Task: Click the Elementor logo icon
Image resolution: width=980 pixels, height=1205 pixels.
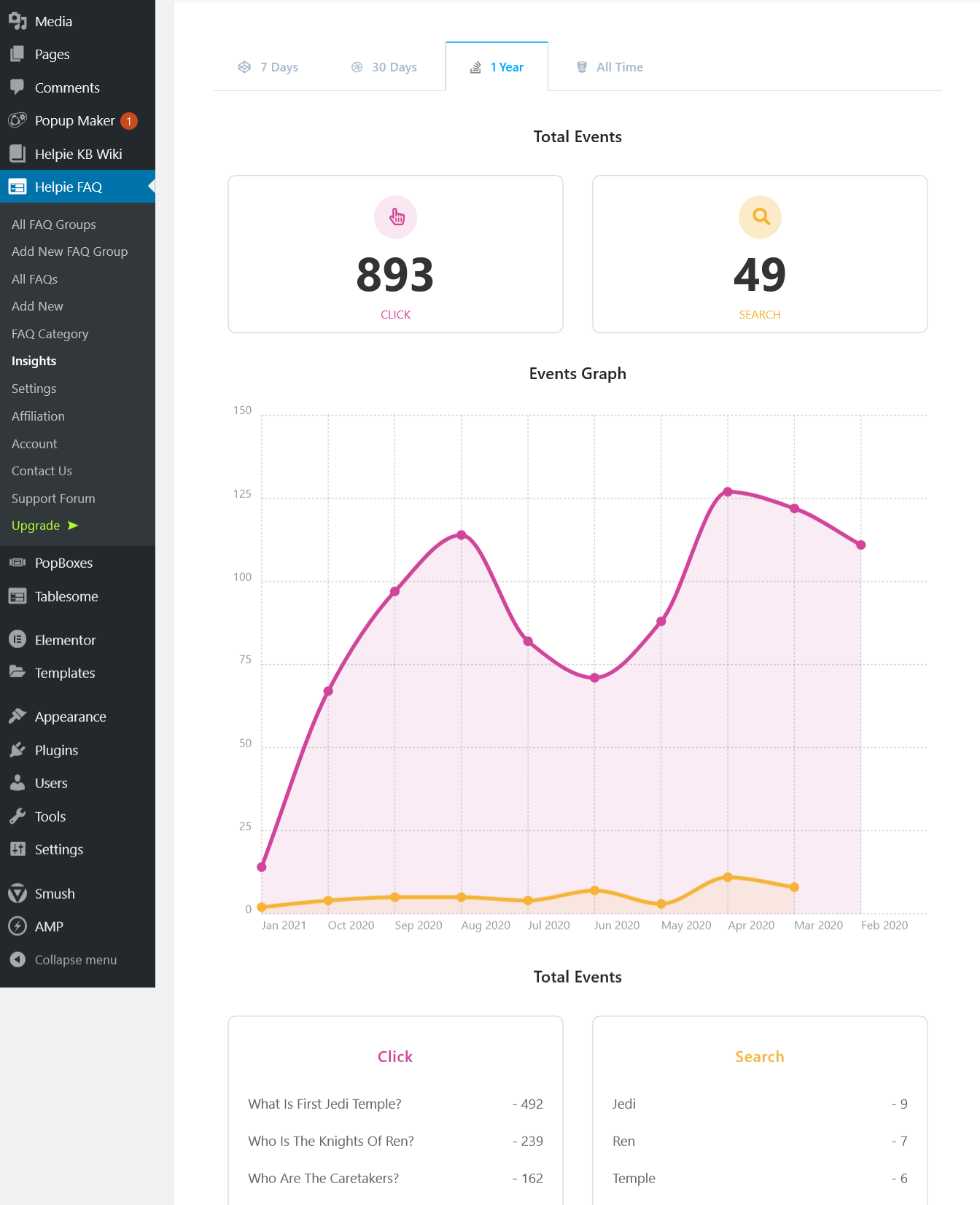Action: pyautogui.click(x=17, y=639)
